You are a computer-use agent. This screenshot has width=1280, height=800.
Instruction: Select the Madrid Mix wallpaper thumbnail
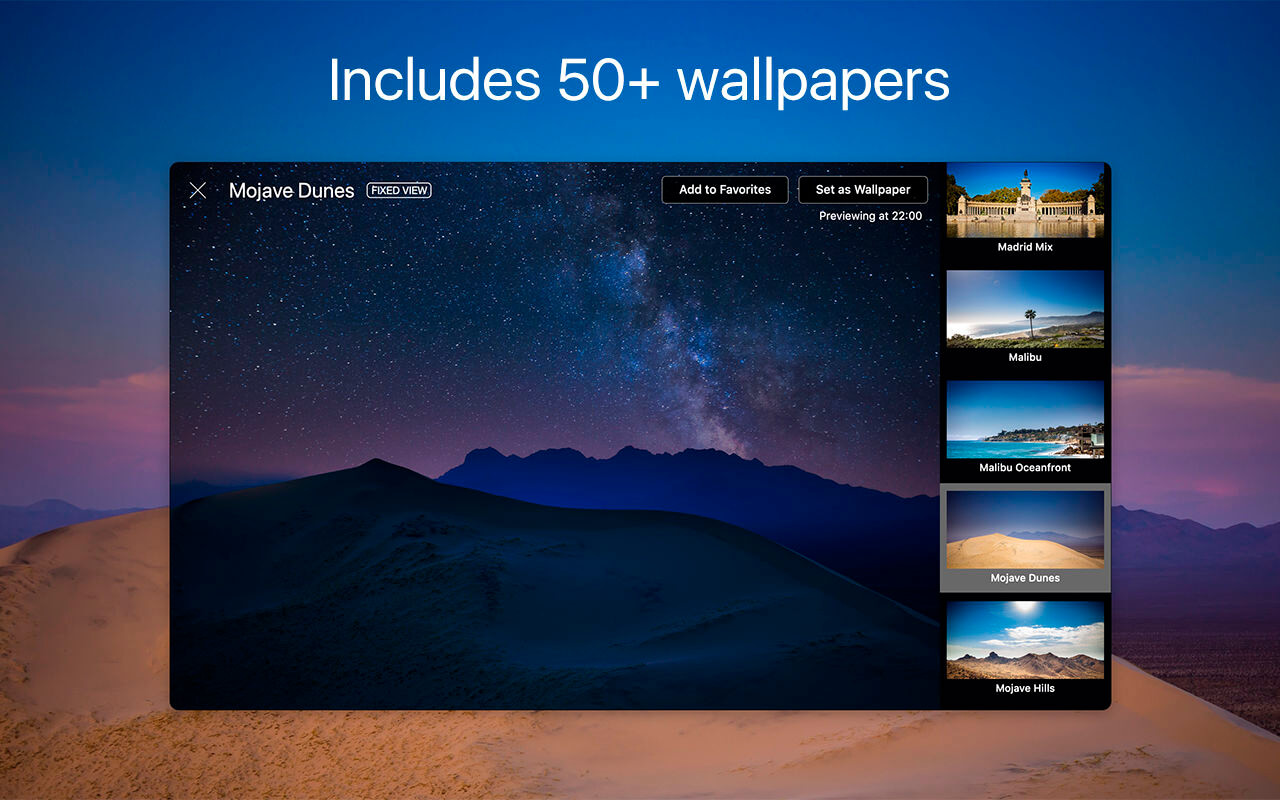(1025, 200)
